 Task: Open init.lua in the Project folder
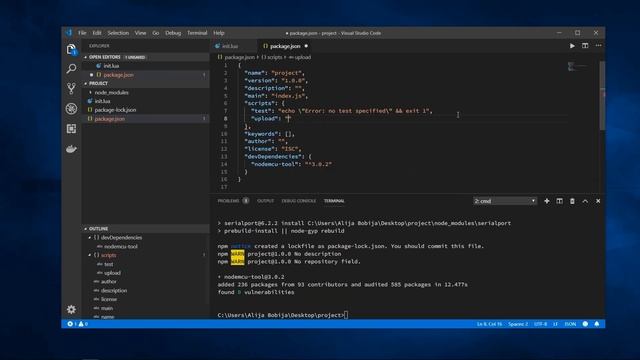tap(102, 101)
